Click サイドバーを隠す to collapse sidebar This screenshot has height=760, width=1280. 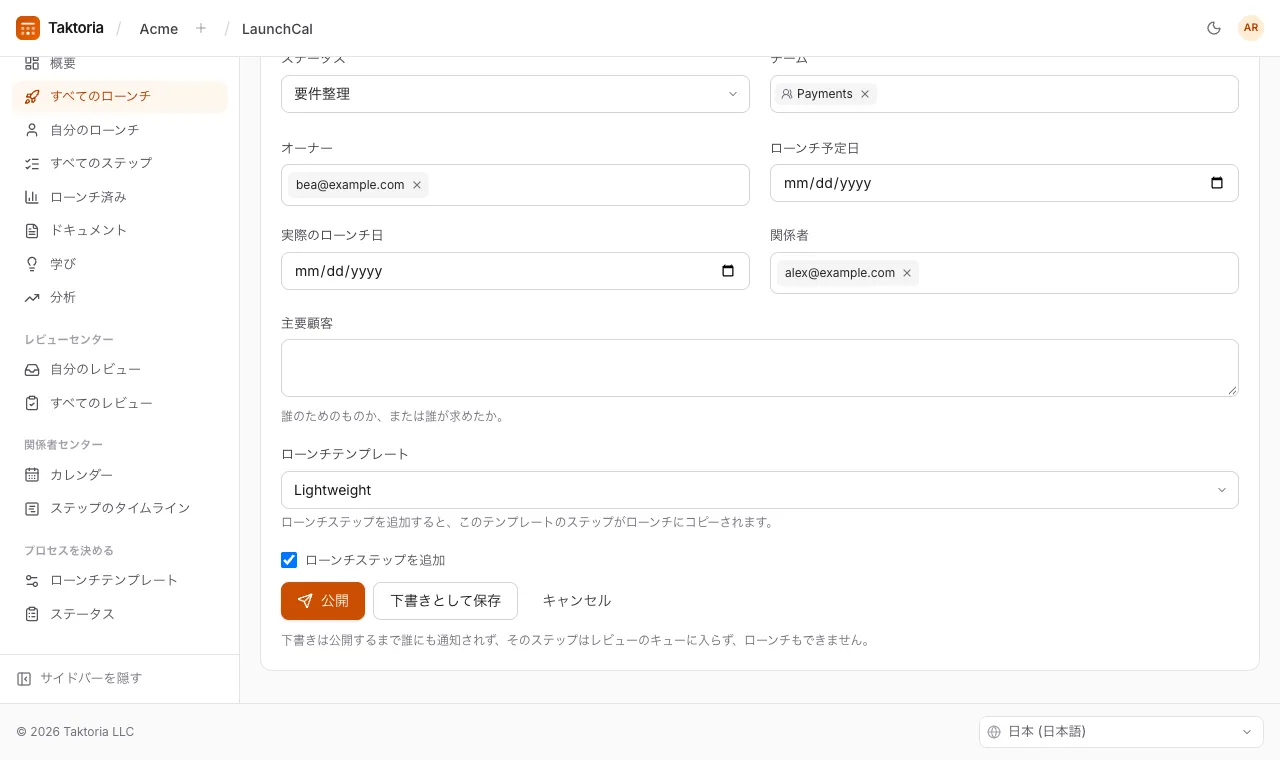[80, 678]
